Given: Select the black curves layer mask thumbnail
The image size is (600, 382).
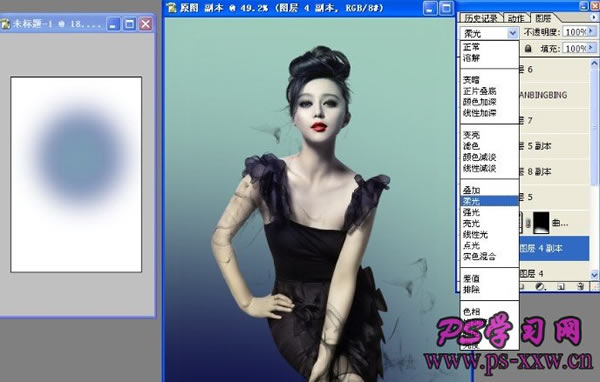Looking at the screenshot, I should (x=541, y=223).
